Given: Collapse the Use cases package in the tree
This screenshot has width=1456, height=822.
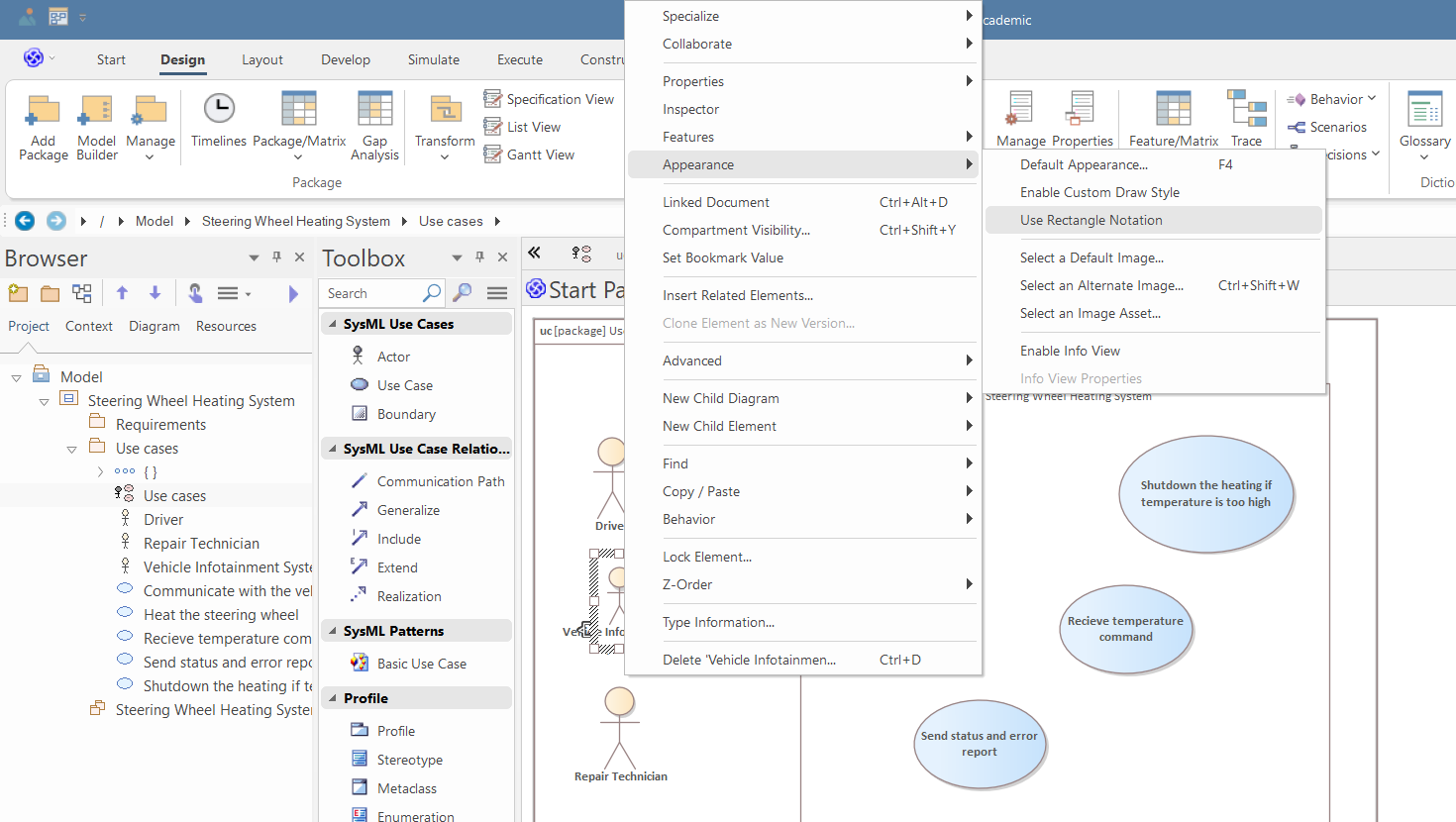Looking at the screenshot, I should click(x=71, y=449).
